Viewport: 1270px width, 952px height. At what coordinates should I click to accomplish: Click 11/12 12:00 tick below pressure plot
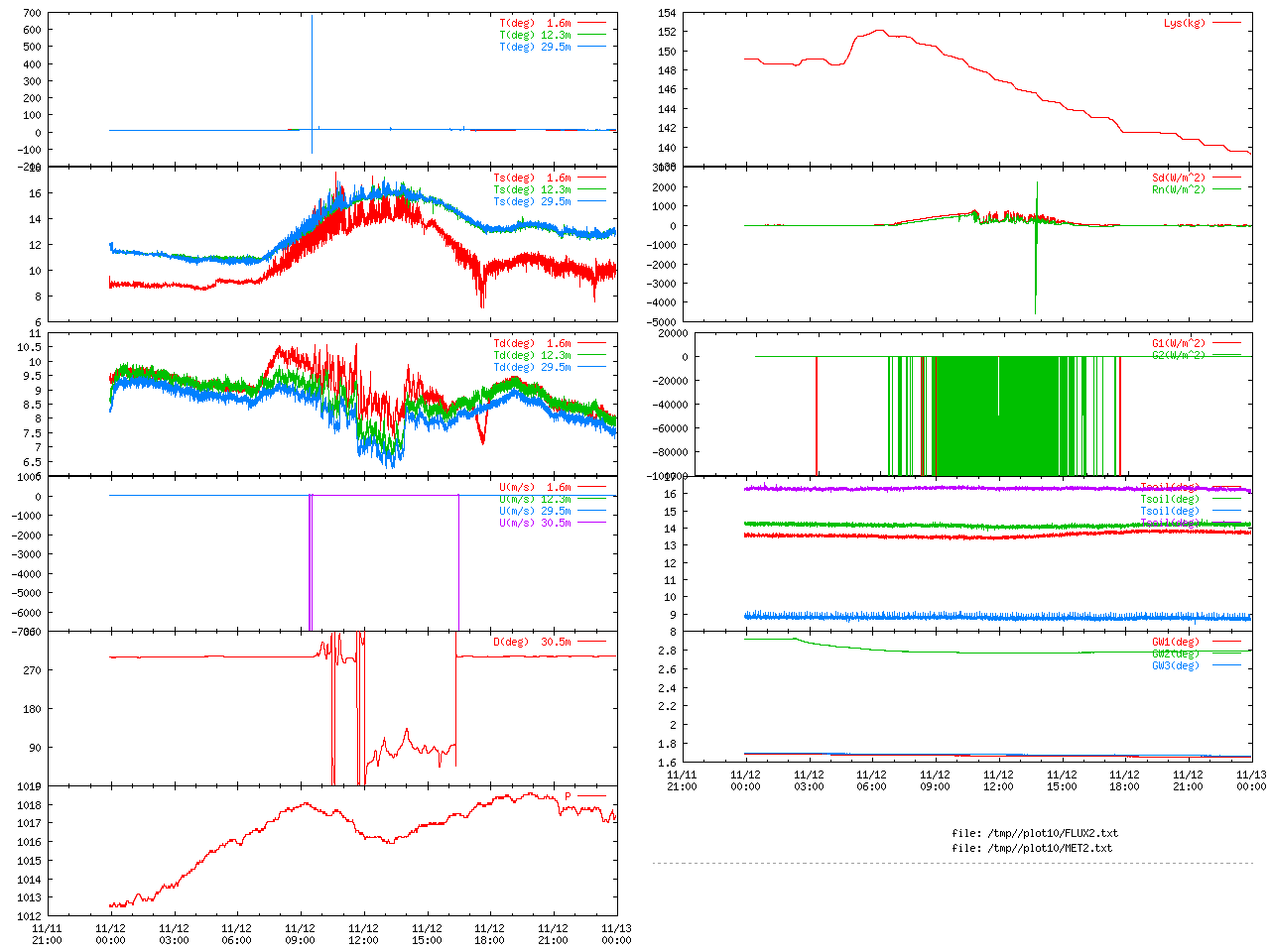coord(363,934)
